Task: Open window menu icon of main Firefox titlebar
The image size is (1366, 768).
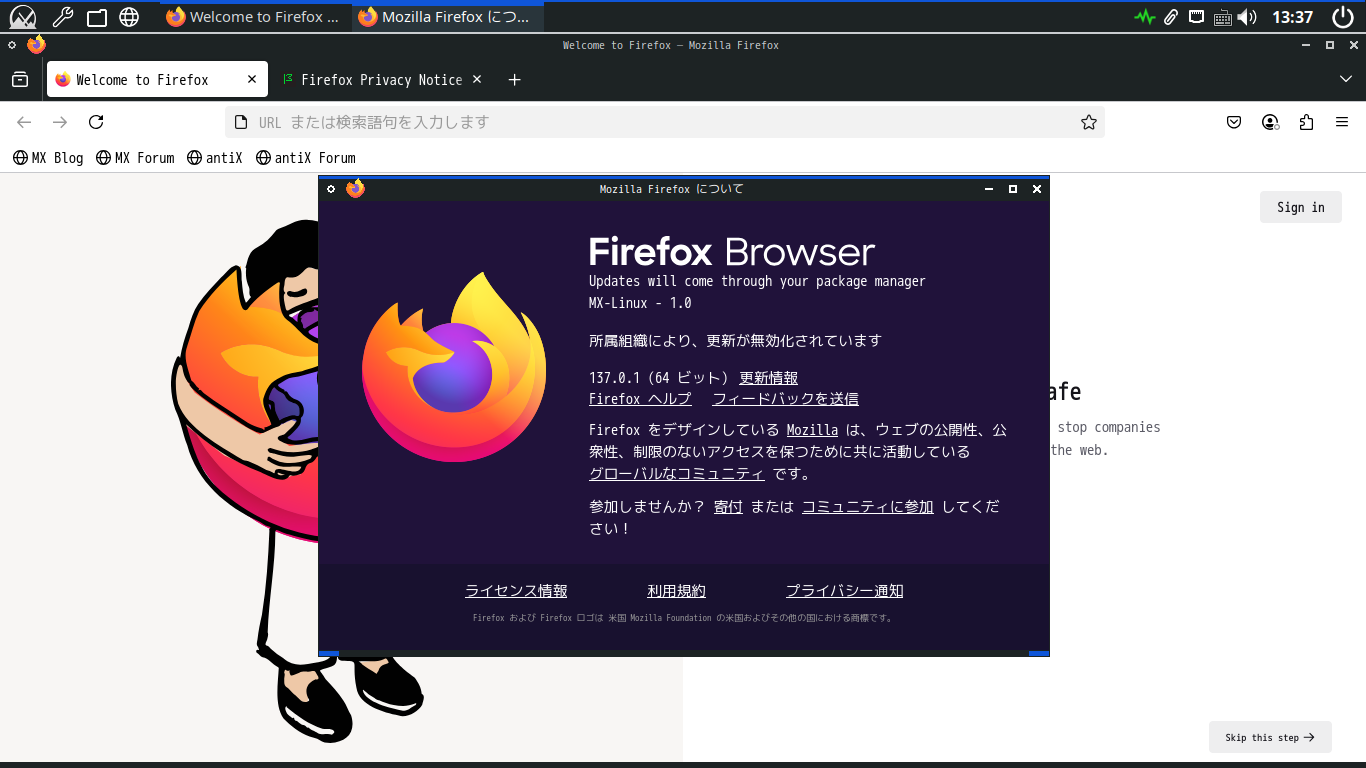Action: 12,45
